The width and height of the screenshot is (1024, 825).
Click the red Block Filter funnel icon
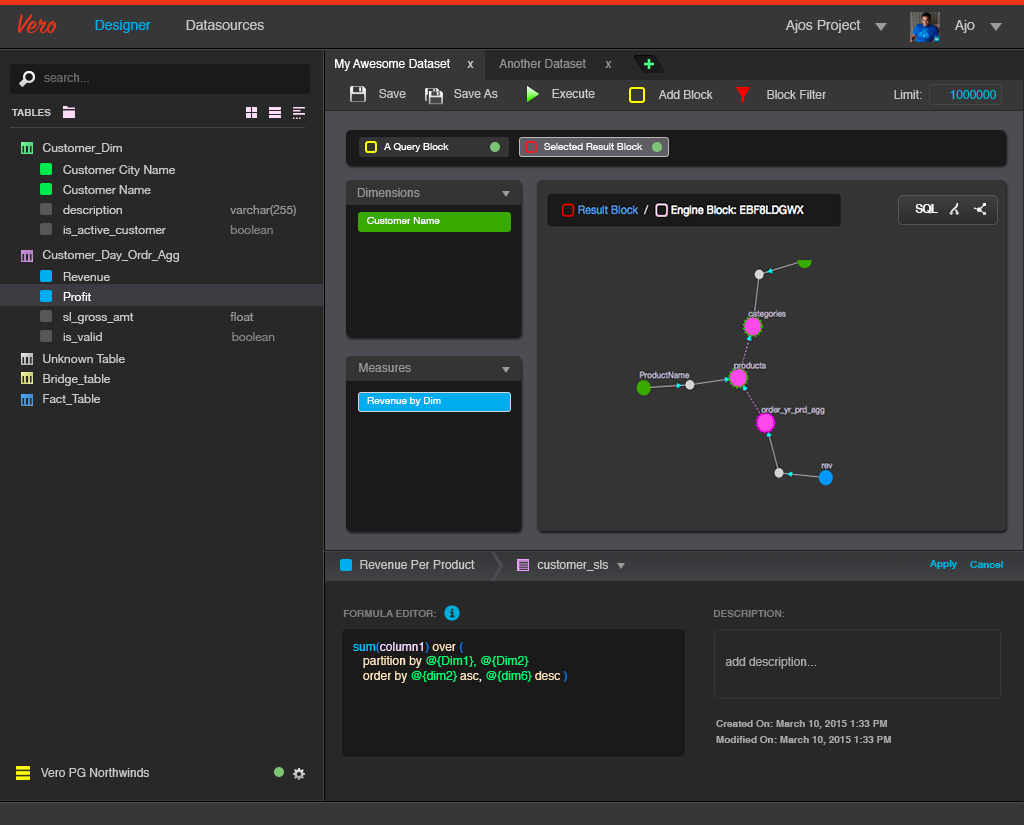coord(743,95)
